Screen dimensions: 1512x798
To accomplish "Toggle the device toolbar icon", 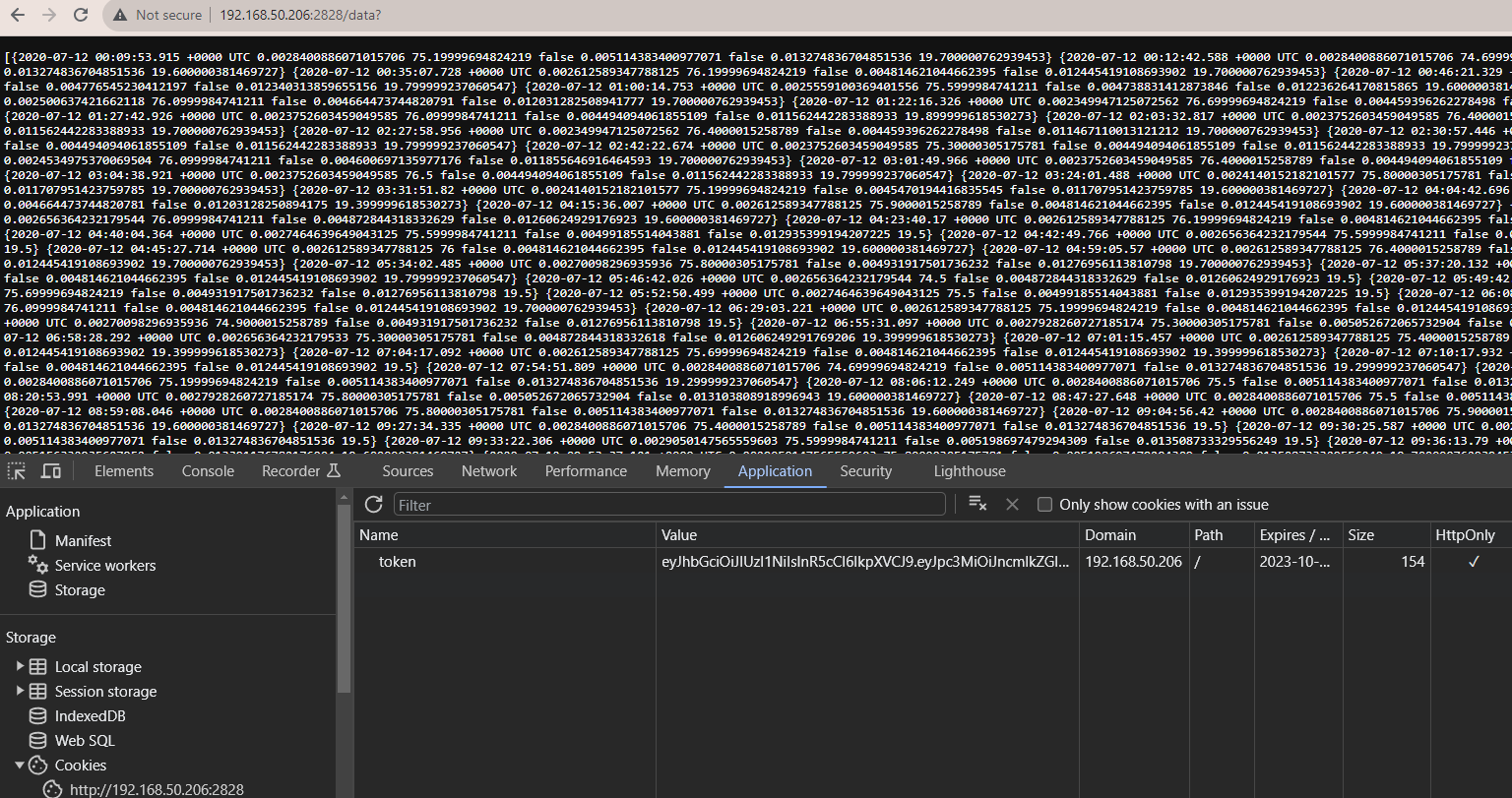I will [51, 471].
